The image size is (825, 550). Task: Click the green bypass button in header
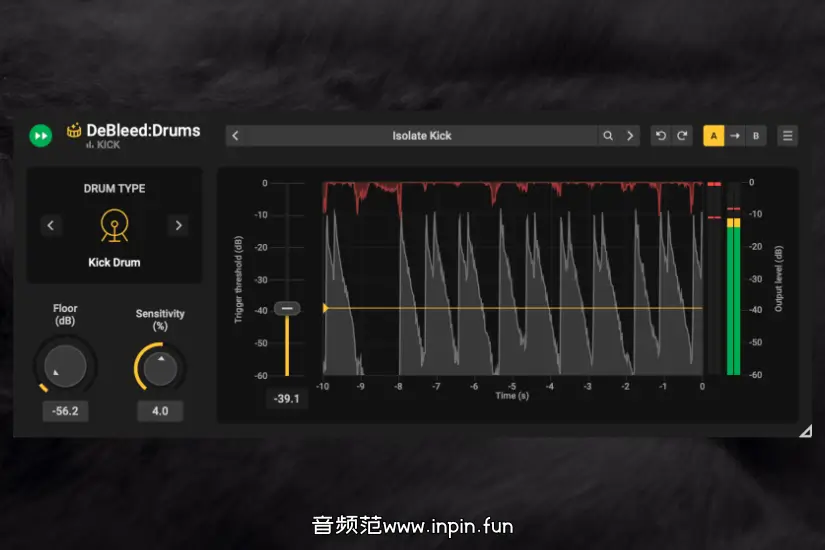click(40, 136)
